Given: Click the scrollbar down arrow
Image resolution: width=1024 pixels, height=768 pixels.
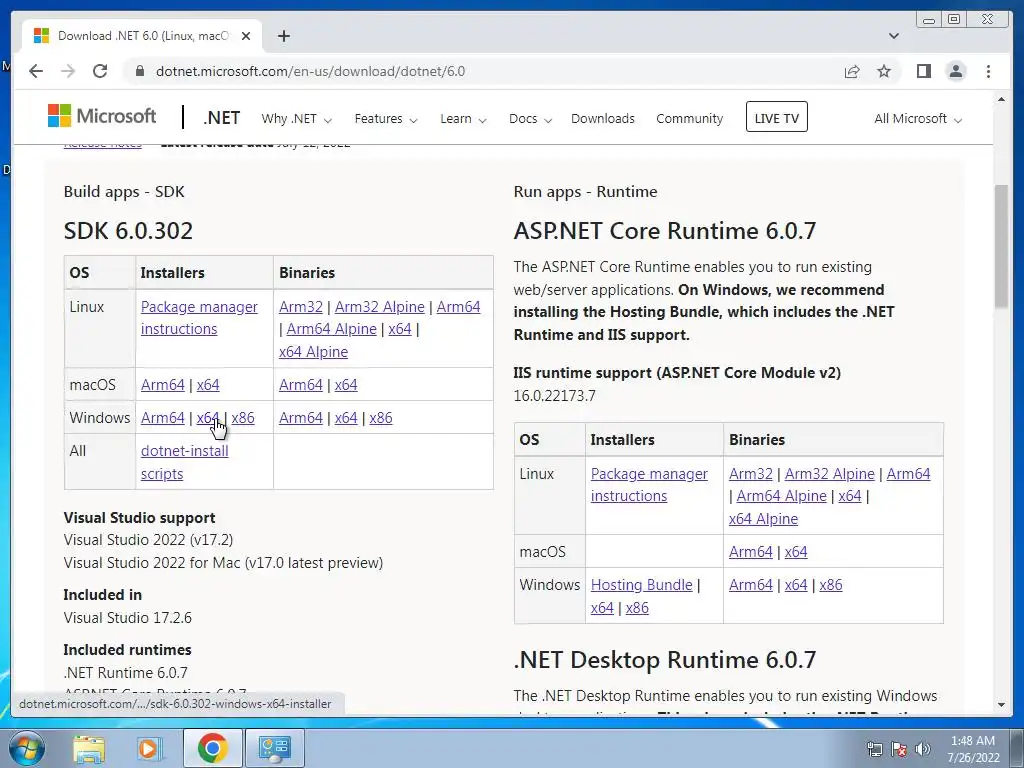Looking at the screenshot, I should tap(1001, 705).
